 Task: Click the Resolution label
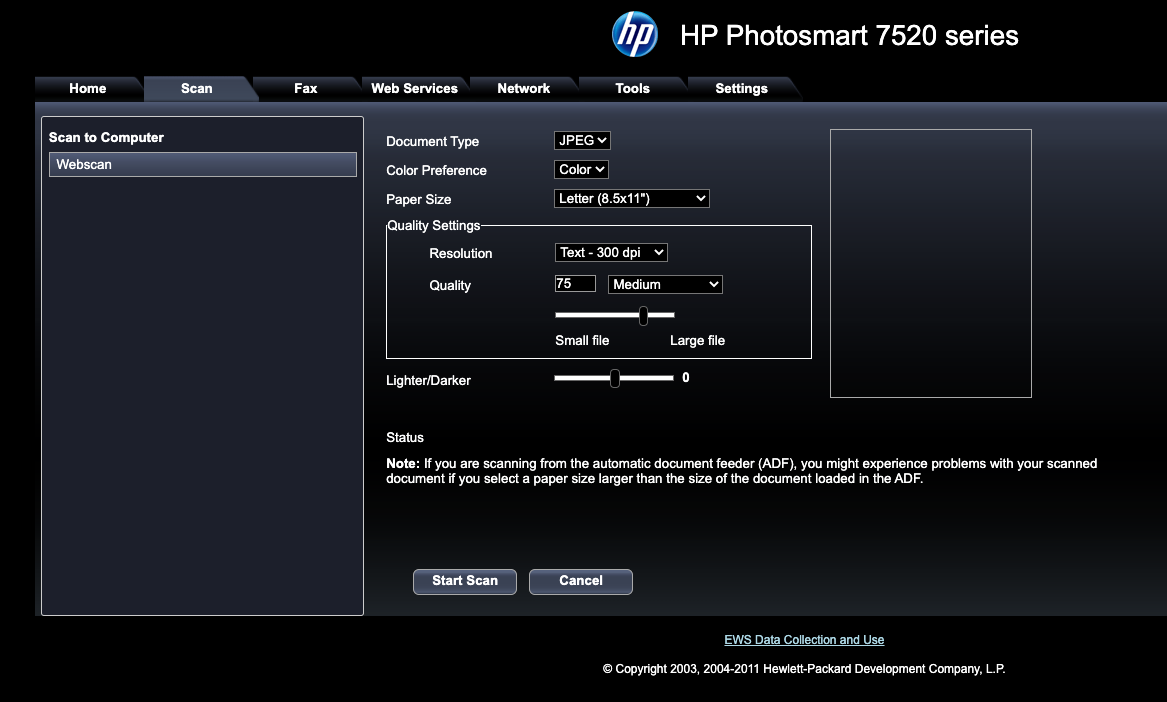[x=461, y=253]
